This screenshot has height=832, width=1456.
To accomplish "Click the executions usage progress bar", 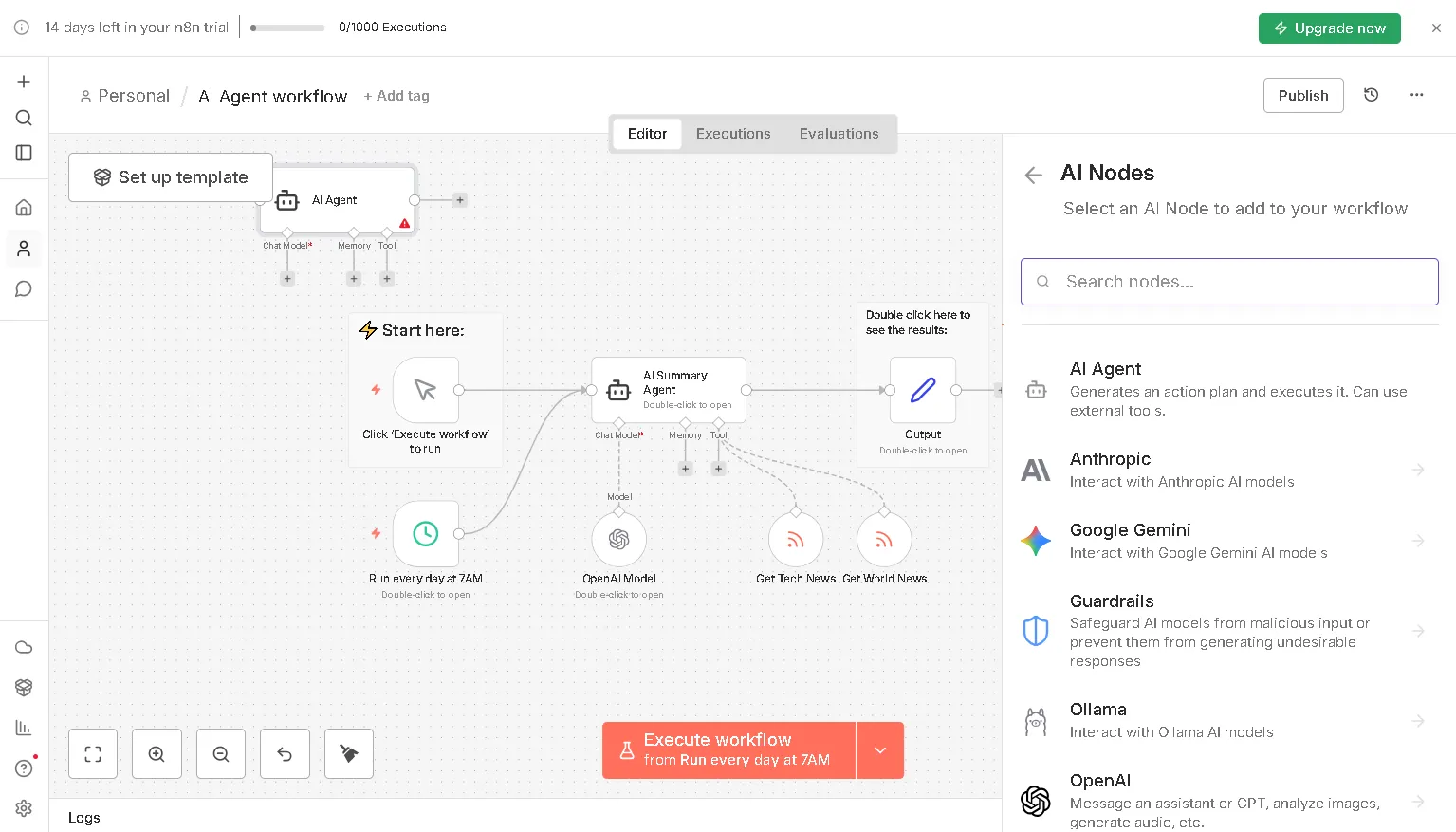I will (287, 28).
